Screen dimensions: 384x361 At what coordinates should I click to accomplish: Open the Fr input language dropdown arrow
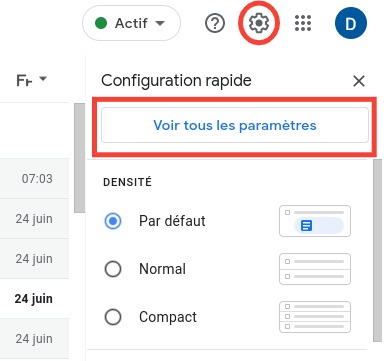pyautogui.click(x=43, y=79)
